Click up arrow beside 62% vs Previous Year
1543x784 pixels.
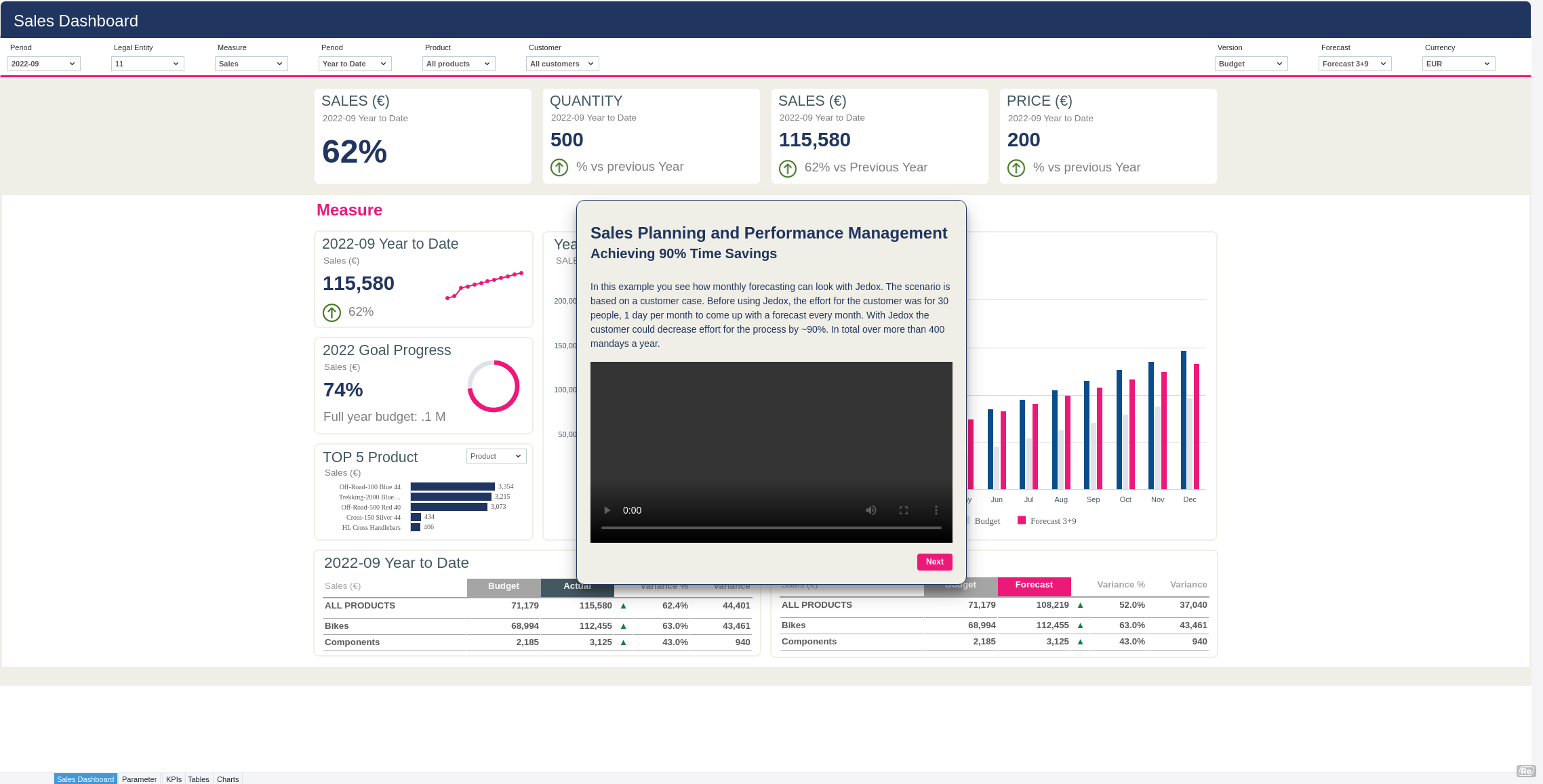click(788, 168)
